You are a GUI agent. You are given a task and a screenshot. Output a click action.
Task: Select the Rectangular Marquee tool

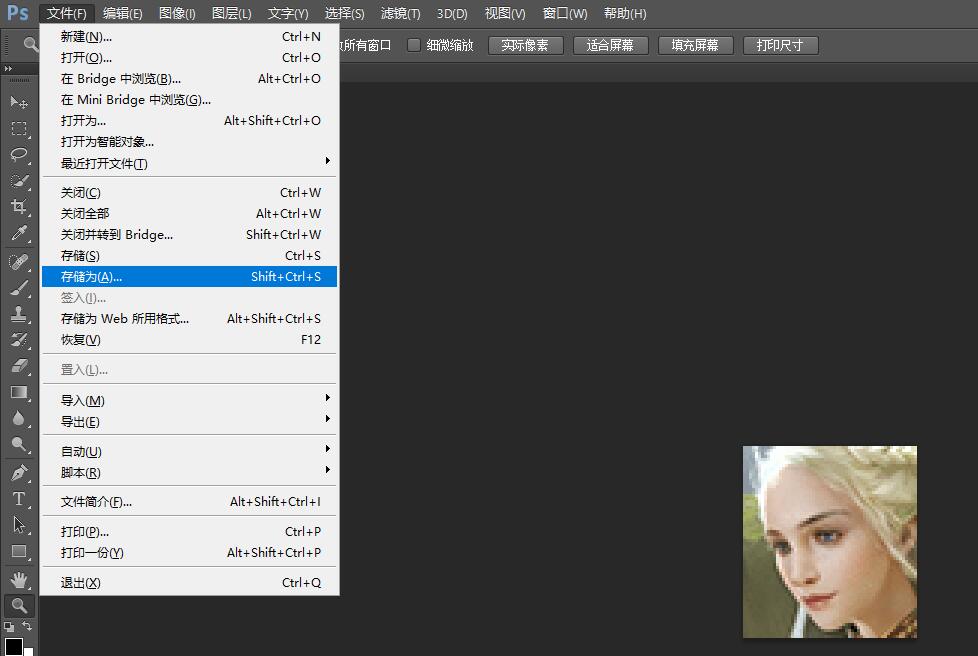tap(19, 128)
